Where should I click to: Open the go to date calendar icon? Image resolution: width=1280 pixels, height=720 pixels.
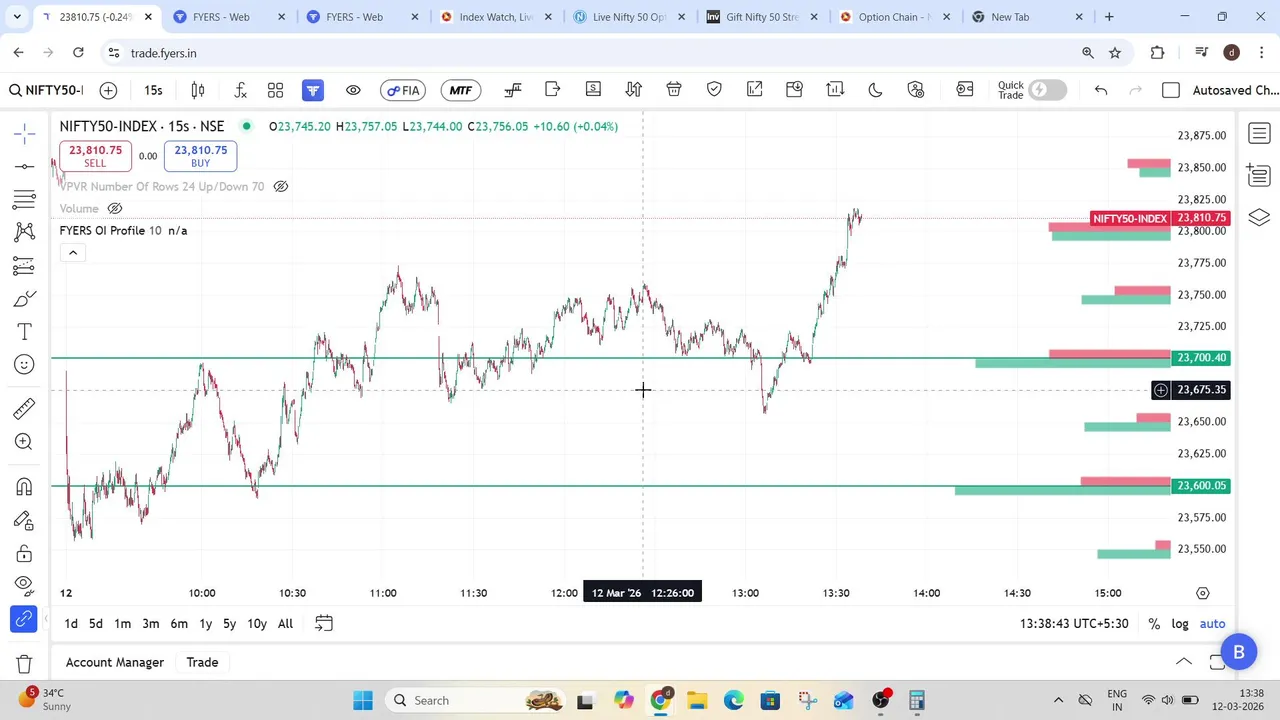click(x=324, y=624)
